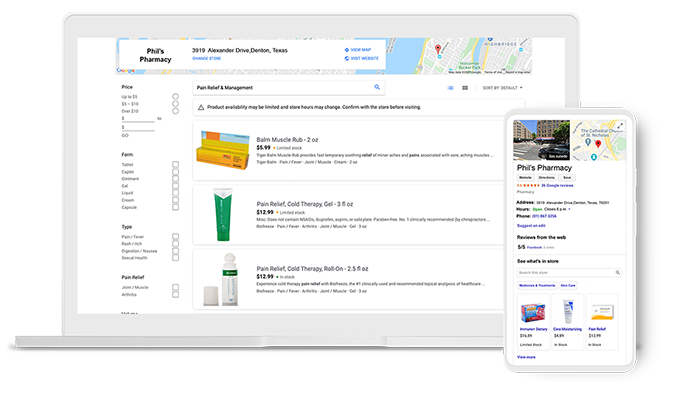Screen dimensions: 700x407
Task: Check the Sexual Health filter
Action: [x=175, y=257]
